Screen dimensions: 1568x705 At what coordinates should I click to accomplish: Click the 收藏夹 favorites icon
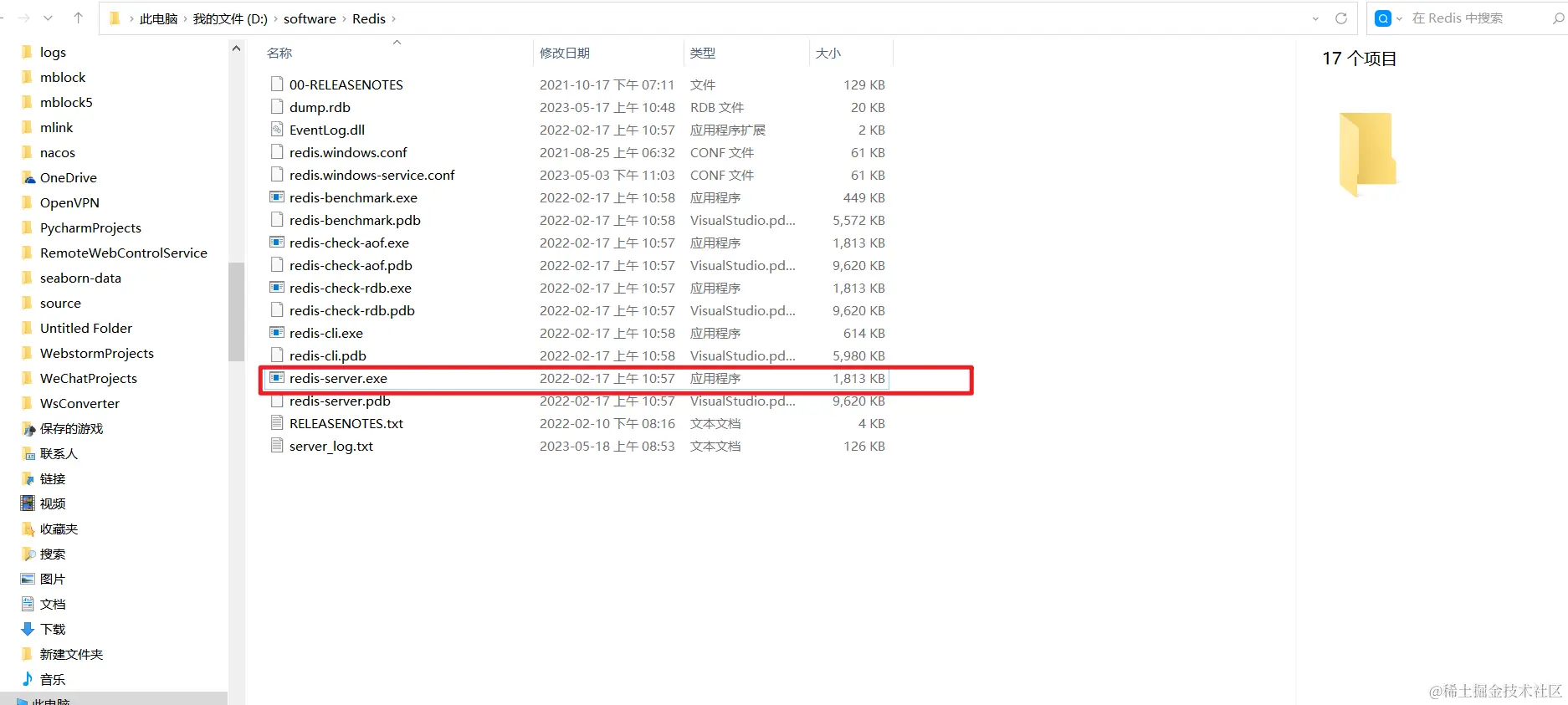click(28, 529)
